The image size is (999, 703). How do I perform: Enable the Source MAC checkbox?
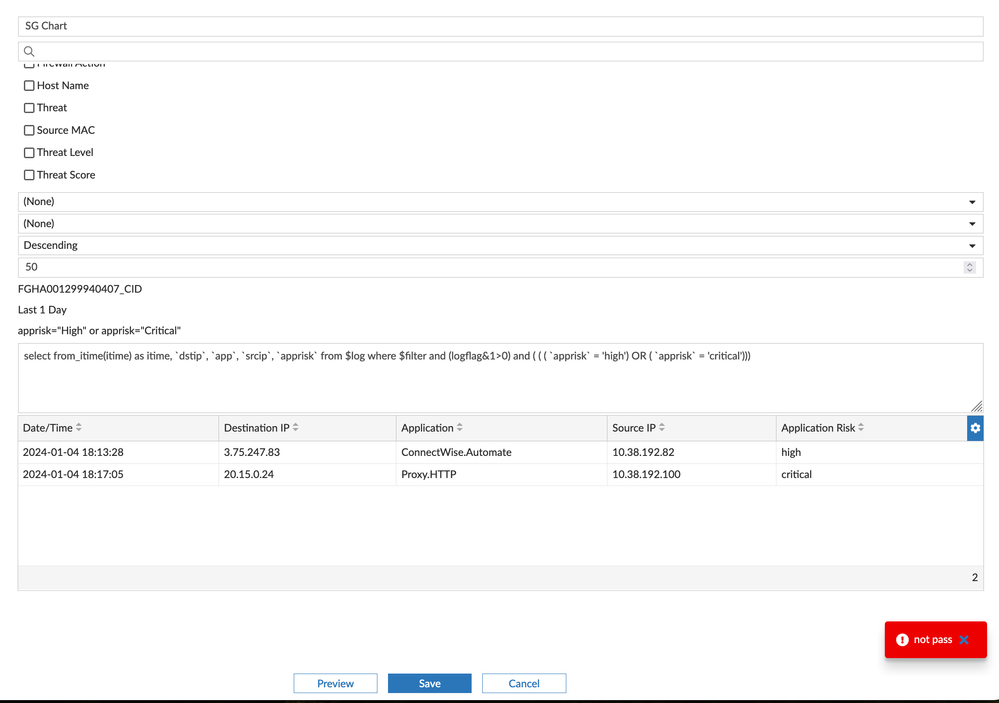pyautogui.click(x=29, y=130)
